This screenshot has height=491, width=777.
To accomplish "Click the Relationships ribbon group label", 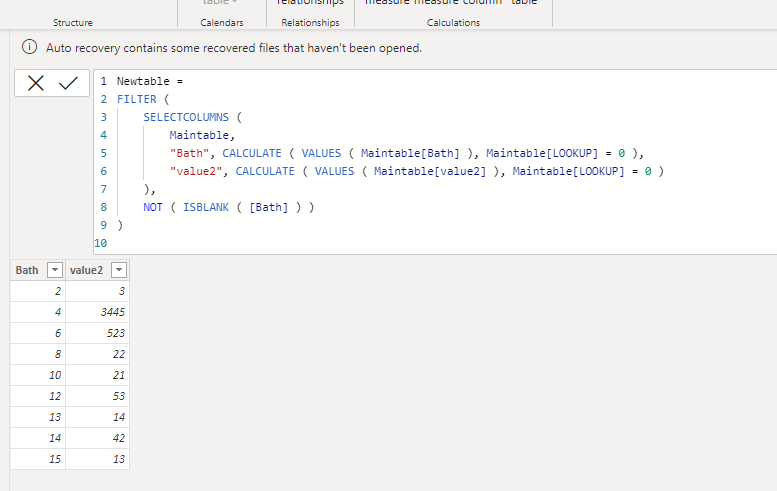I will (x=310, y=23).
